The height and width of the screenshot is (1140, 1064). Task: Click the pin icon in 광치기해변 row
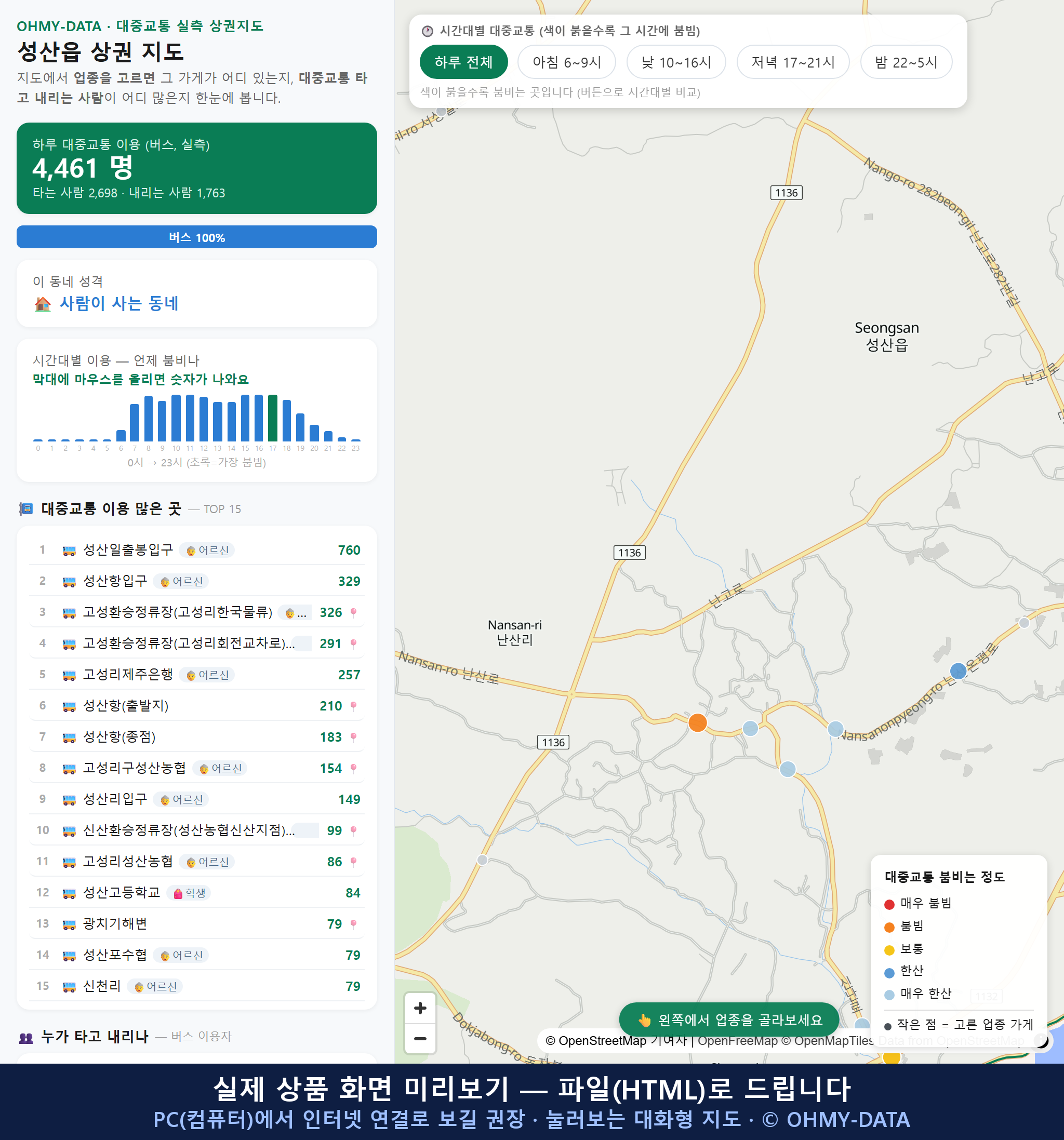353,924
